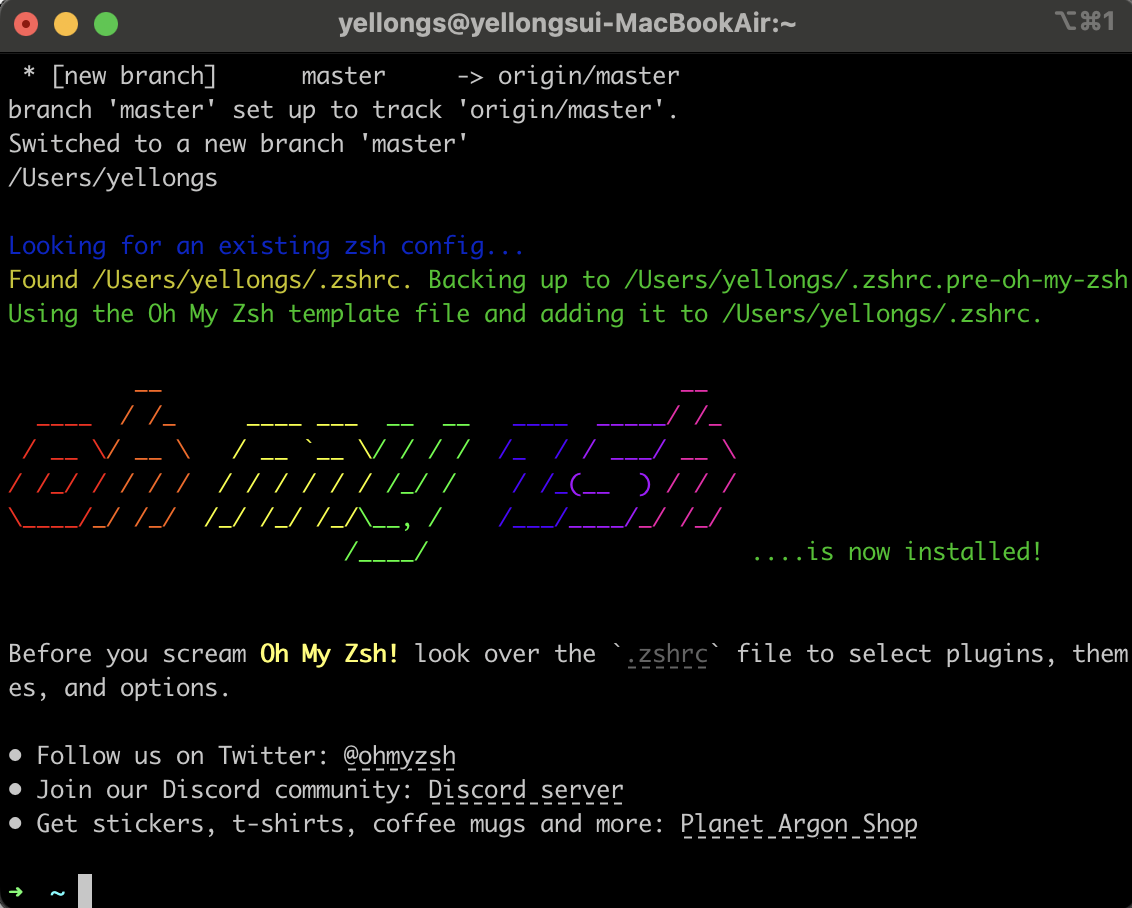Click bold yellow 'Oh My Zsh!' text

[329, 654]
